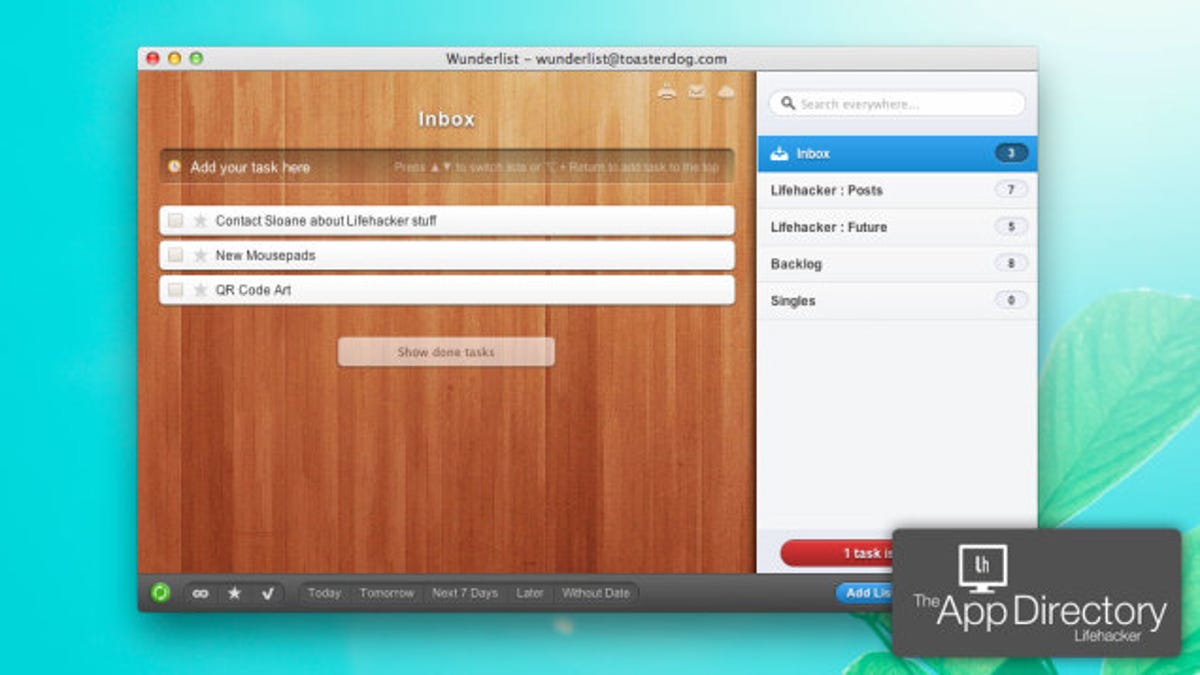The width and height of the screenshot is (1200, 675).
Task: Click the 'Search everywhere...' field
Action: pos(897,103)
